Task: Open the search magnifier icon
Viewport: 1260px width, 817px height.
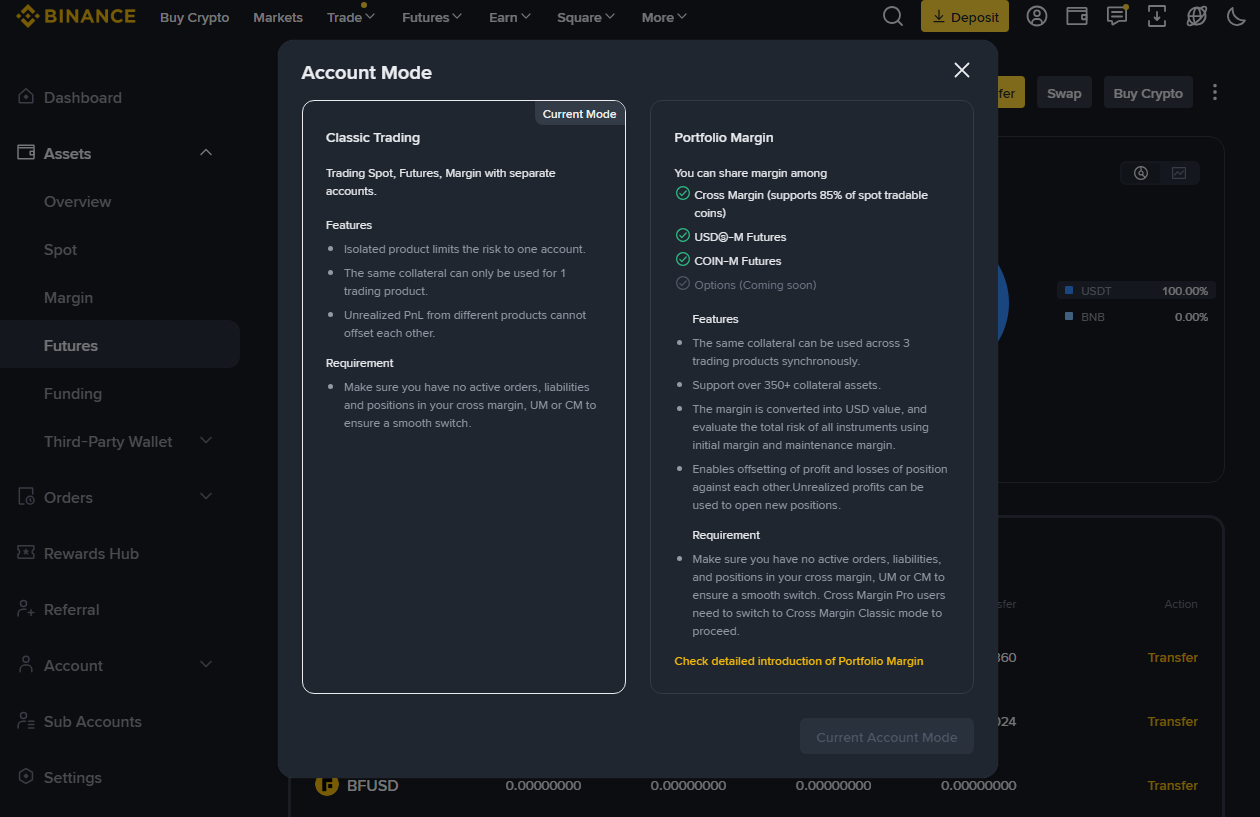Action: (893, 16)
